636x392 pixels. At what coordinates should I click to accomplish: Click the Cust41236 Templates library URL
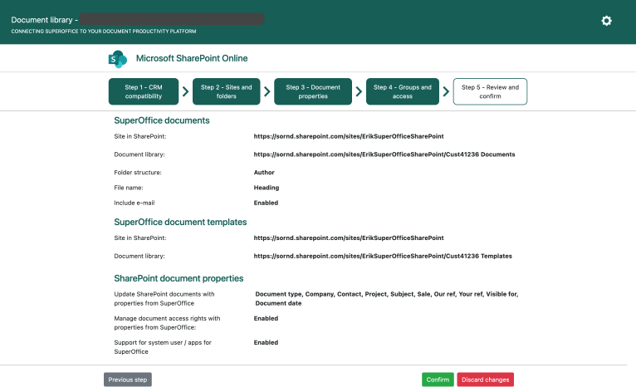[x=382, y=256]
